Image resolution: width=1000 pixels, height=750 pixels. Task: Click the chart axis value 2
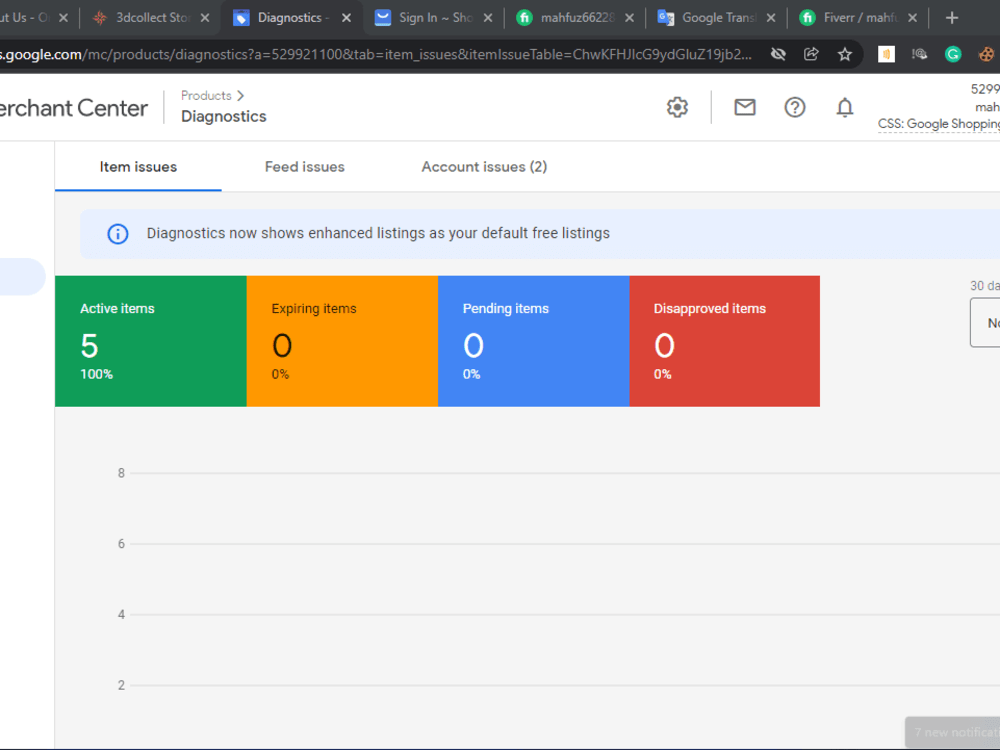point(121,686)
